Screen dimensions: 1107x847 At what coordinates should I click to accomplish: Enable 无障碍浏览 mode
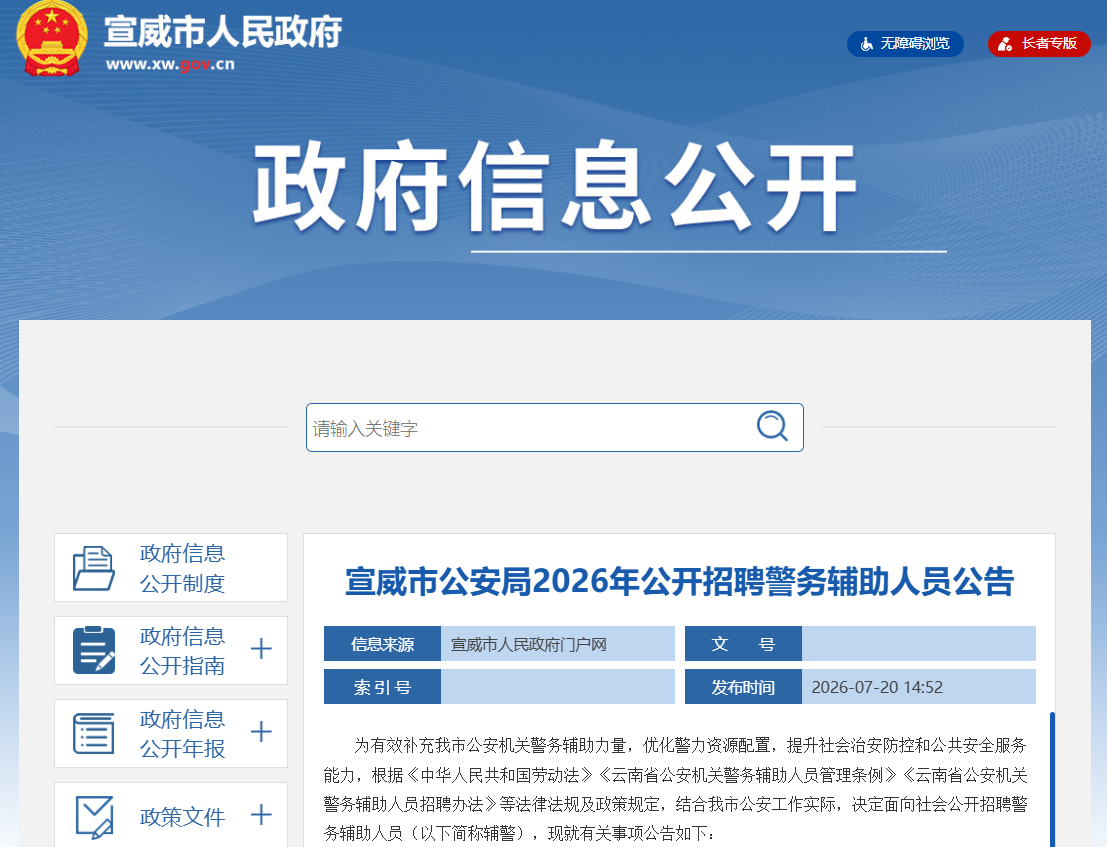click(905, 44)
